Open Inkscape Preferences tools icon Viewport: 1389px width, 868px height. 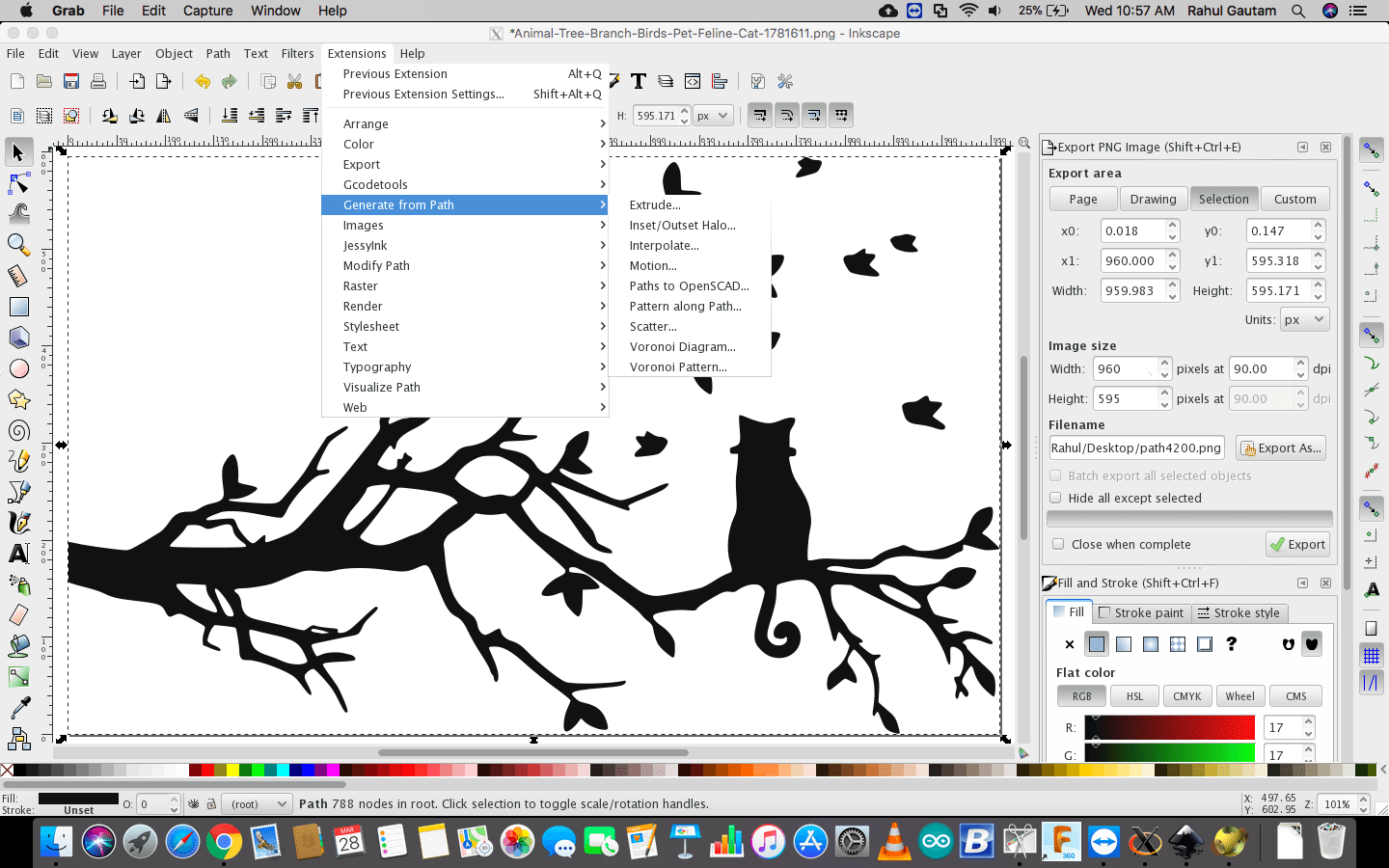click(x=785, y=81)
